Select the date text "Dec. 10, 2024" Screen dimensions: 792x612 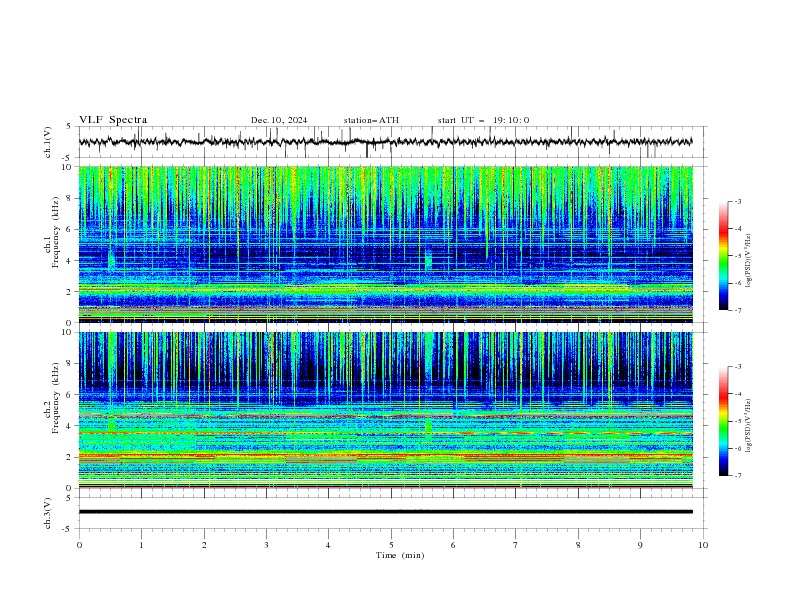pyautogui.click(x=279, y=120)
